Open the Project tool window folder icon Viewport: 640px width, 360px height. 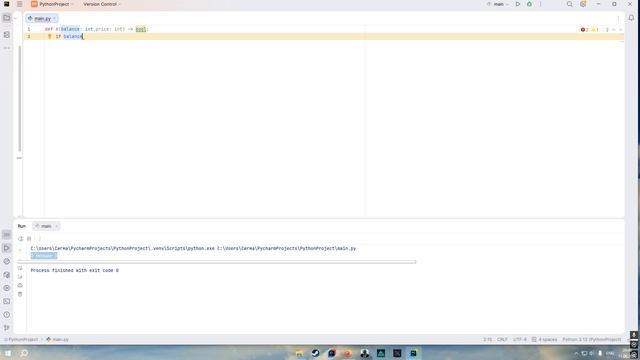coord(7,18)
